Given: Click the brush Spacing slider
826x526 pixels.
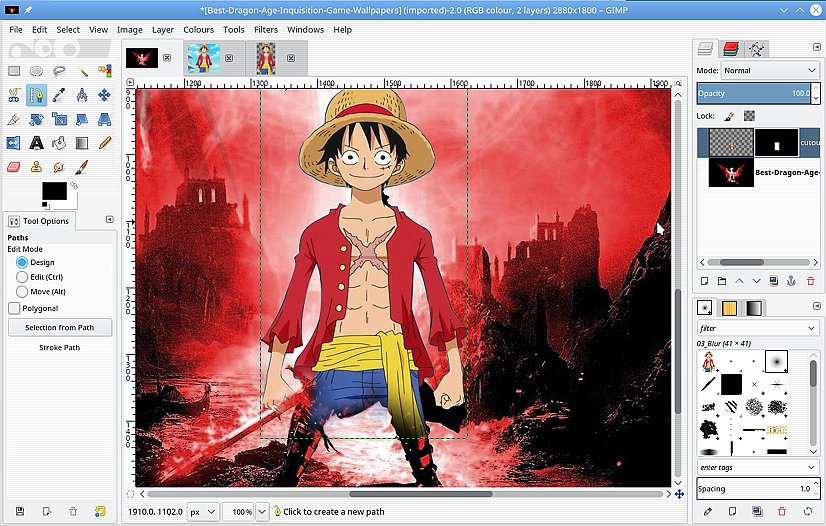Looking at the screenshot, I should coord(754,489).
